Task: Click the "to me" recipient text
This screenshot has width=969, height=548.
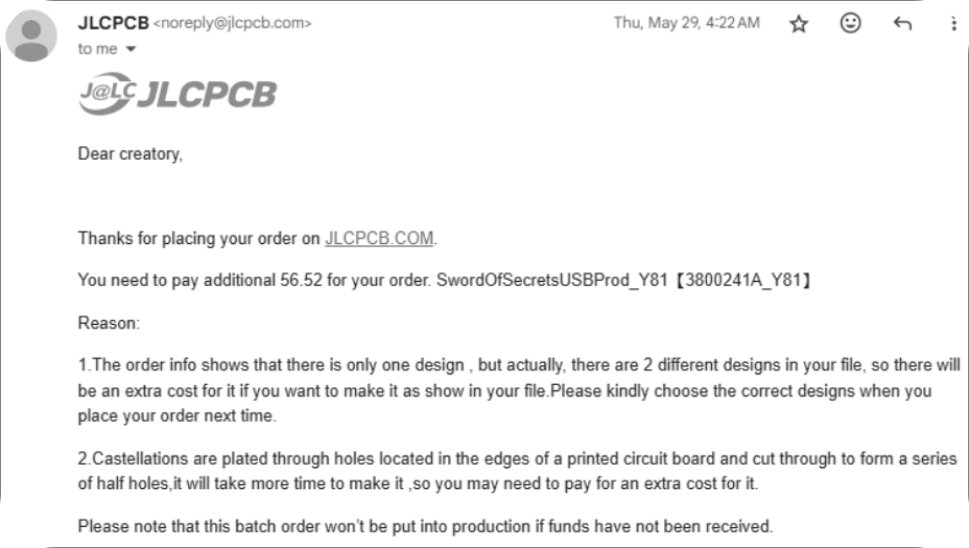Action: tap(97, 49)
